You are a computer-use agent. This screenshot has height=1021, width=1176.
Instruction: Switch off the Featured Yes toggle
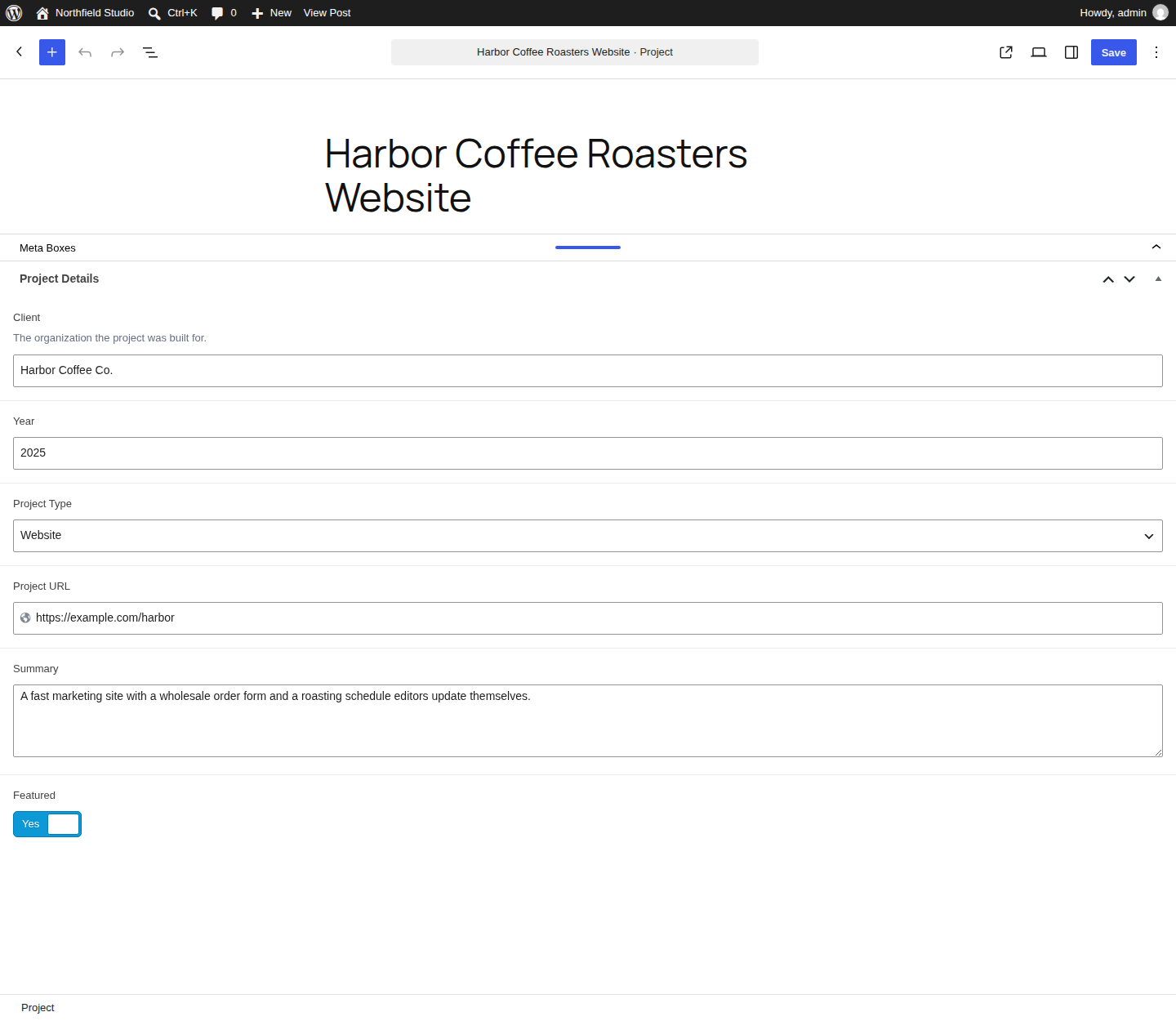tap(47, 824)
